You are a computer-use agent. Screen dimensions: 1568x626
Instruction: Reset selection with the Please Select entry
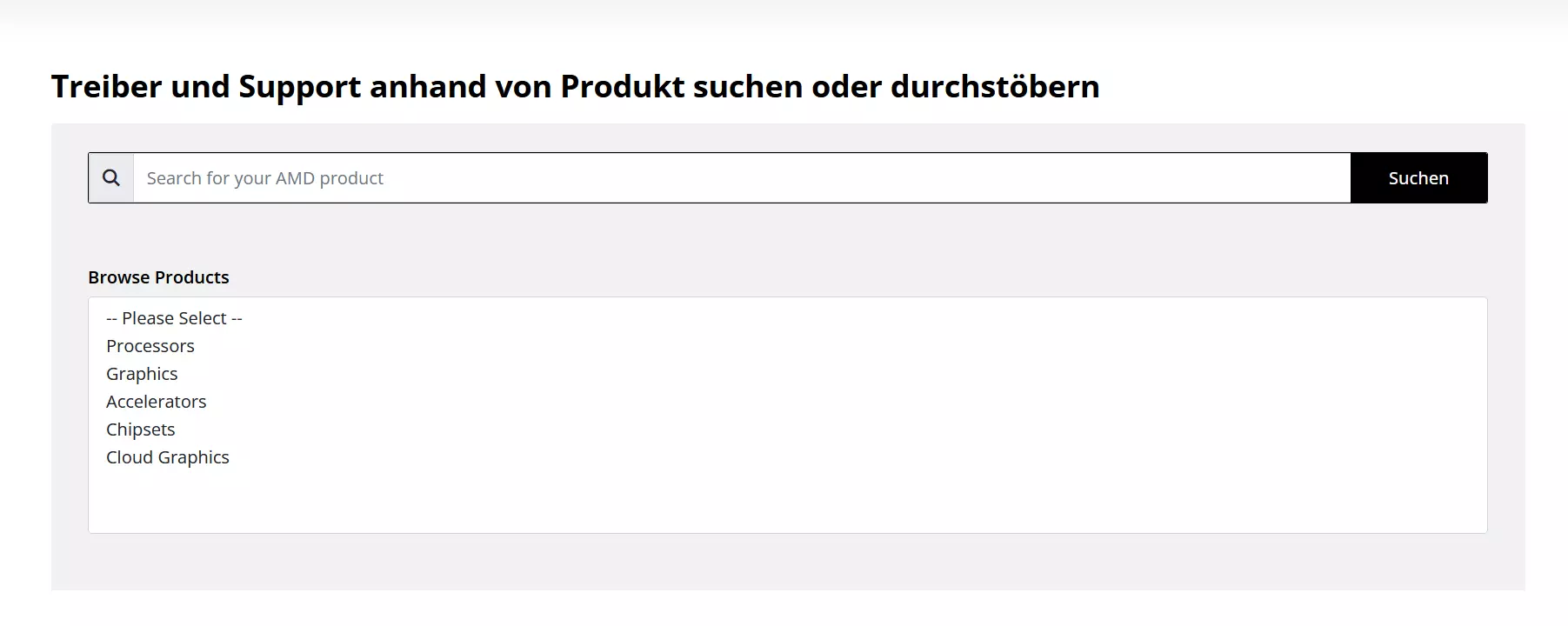point(787,318)
